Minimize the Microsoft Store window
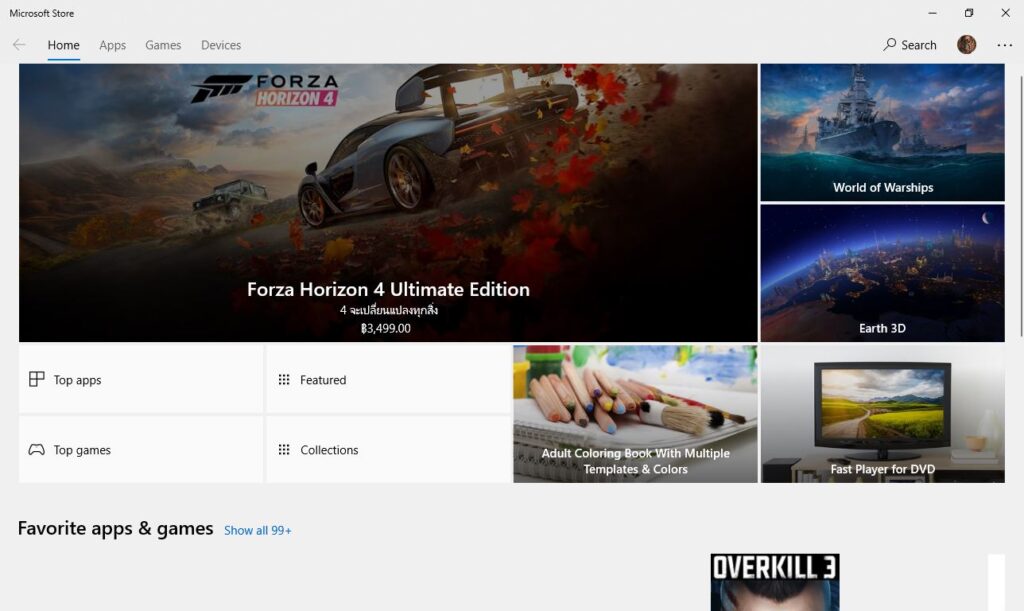Screen dimensions: 1024x611 933,13
